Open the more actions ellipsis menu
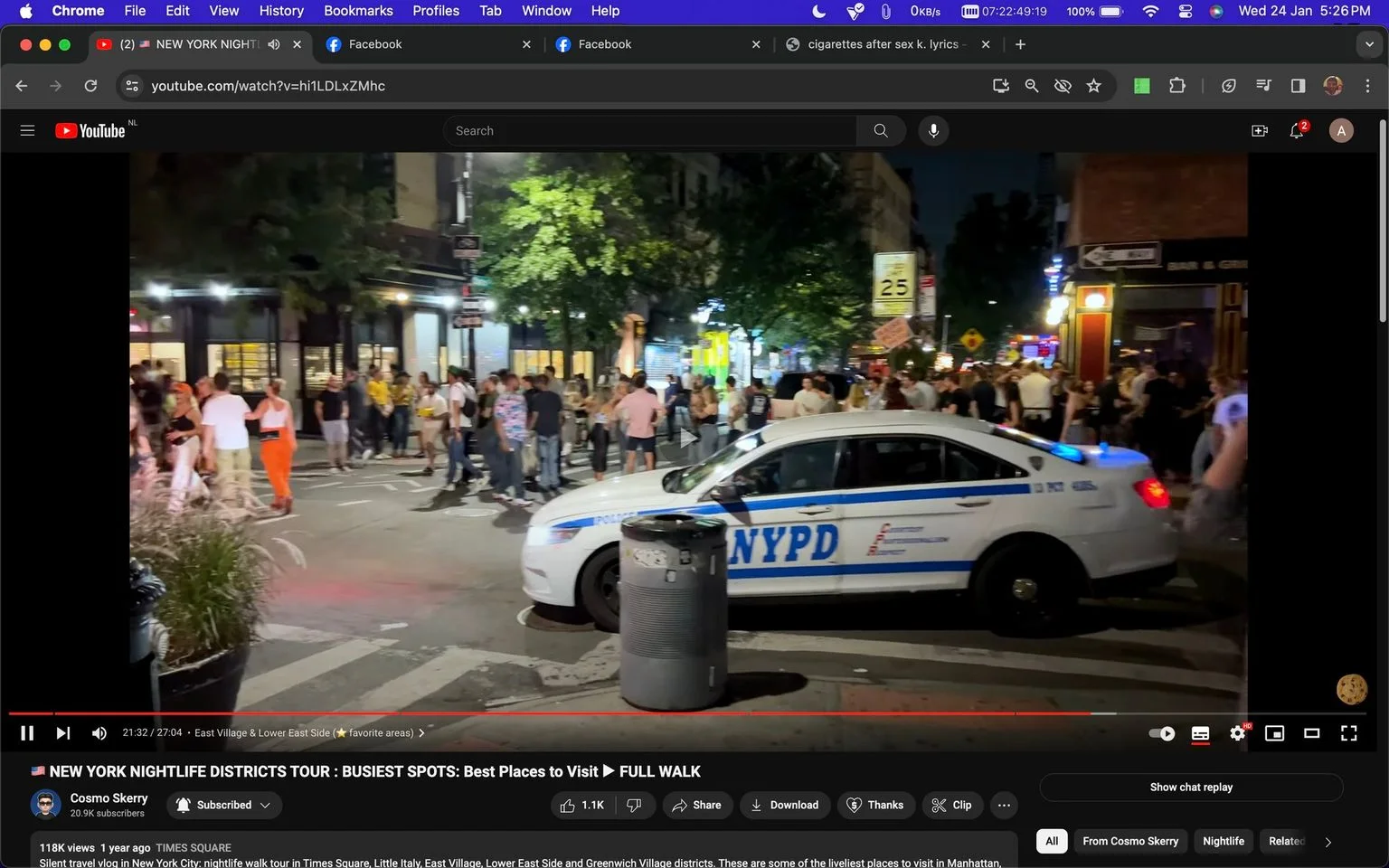This screenshot has height=868, width=1389. point(1004,805)
